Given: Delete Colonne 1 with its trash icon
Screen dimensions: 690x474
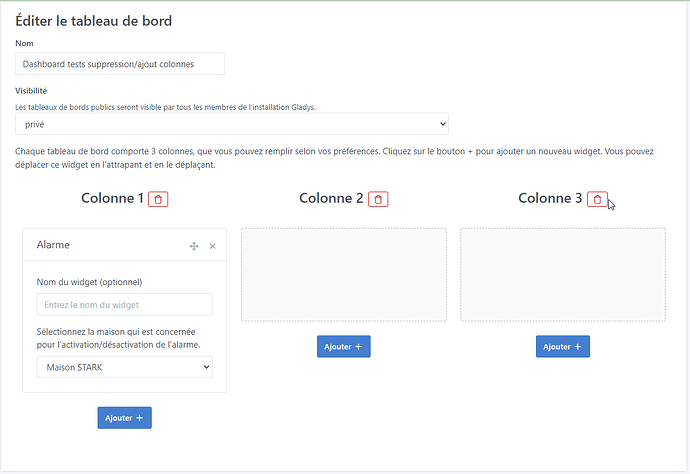Looking at the screenshot, I should click(x=158, y=199).
